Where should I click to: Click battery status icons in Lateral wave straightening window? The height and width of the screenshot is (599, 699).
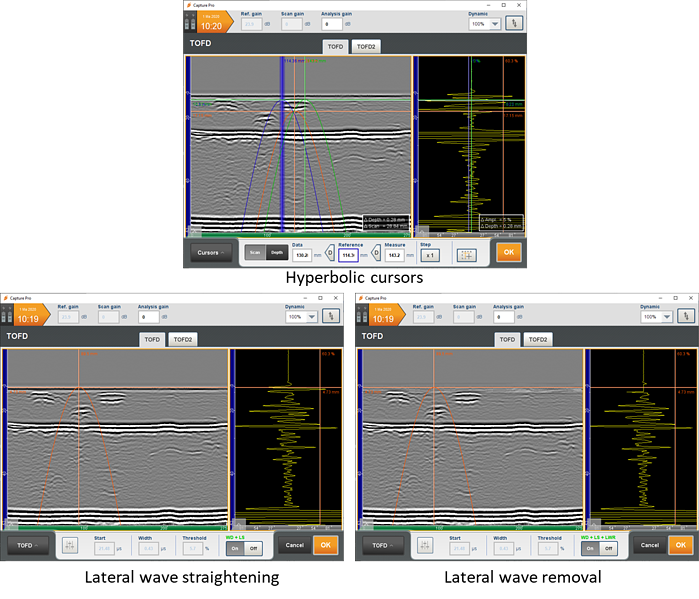pyautogui.click(x=7, y=315)
